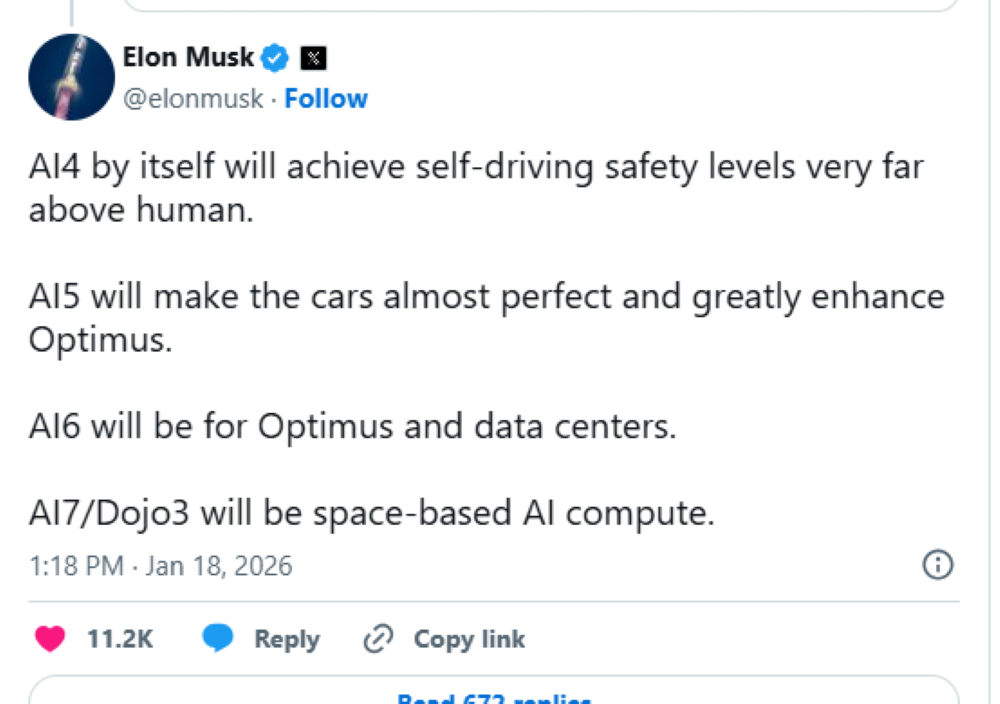This screenshot has width=1000, height=704.
Task: Click the 11.2K likes count
Action: tap(120, 639)
